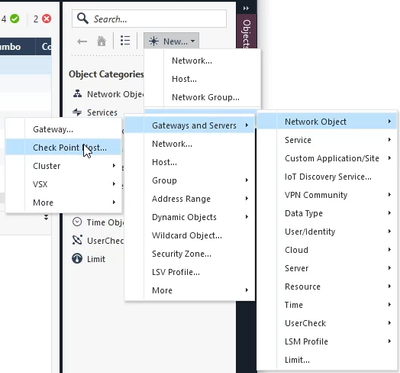Open the Services category
This screenshot has height=373, width=400.
point(102,112)
